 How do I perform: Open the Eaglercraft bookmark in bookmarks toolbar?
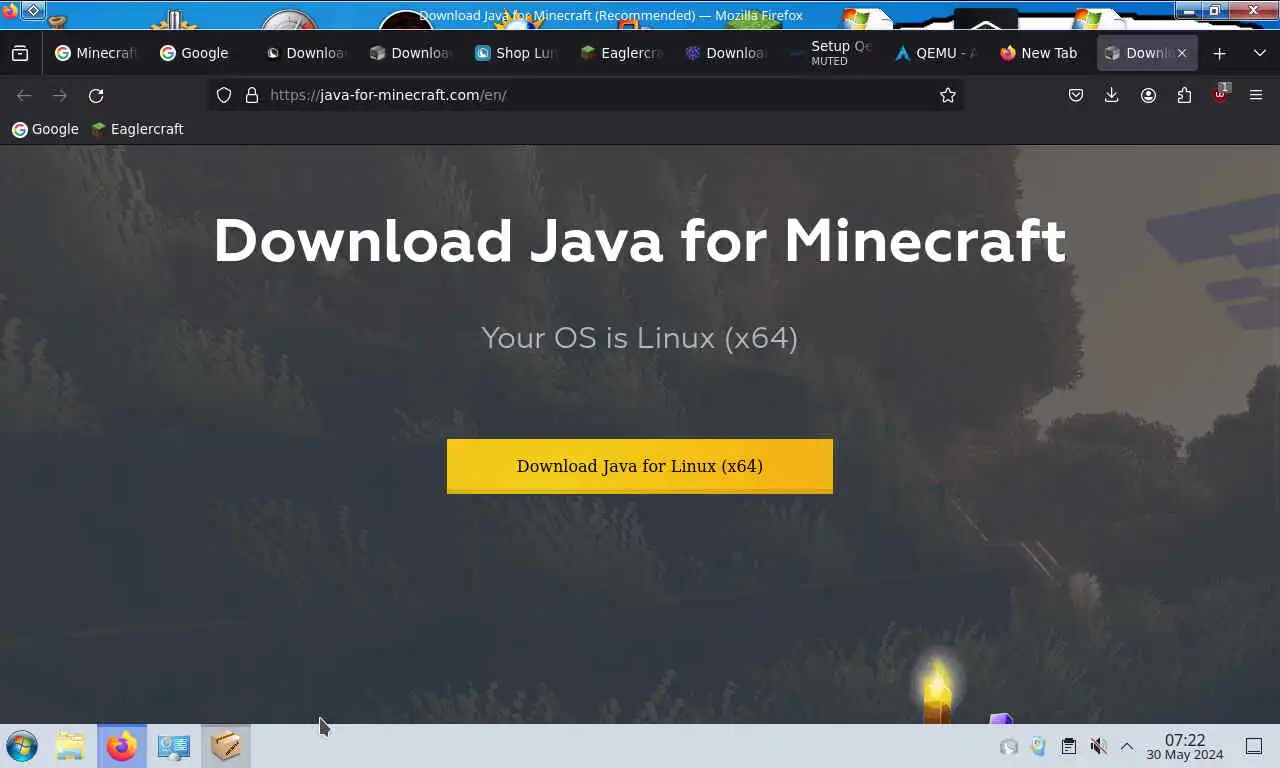coord(137,129)
